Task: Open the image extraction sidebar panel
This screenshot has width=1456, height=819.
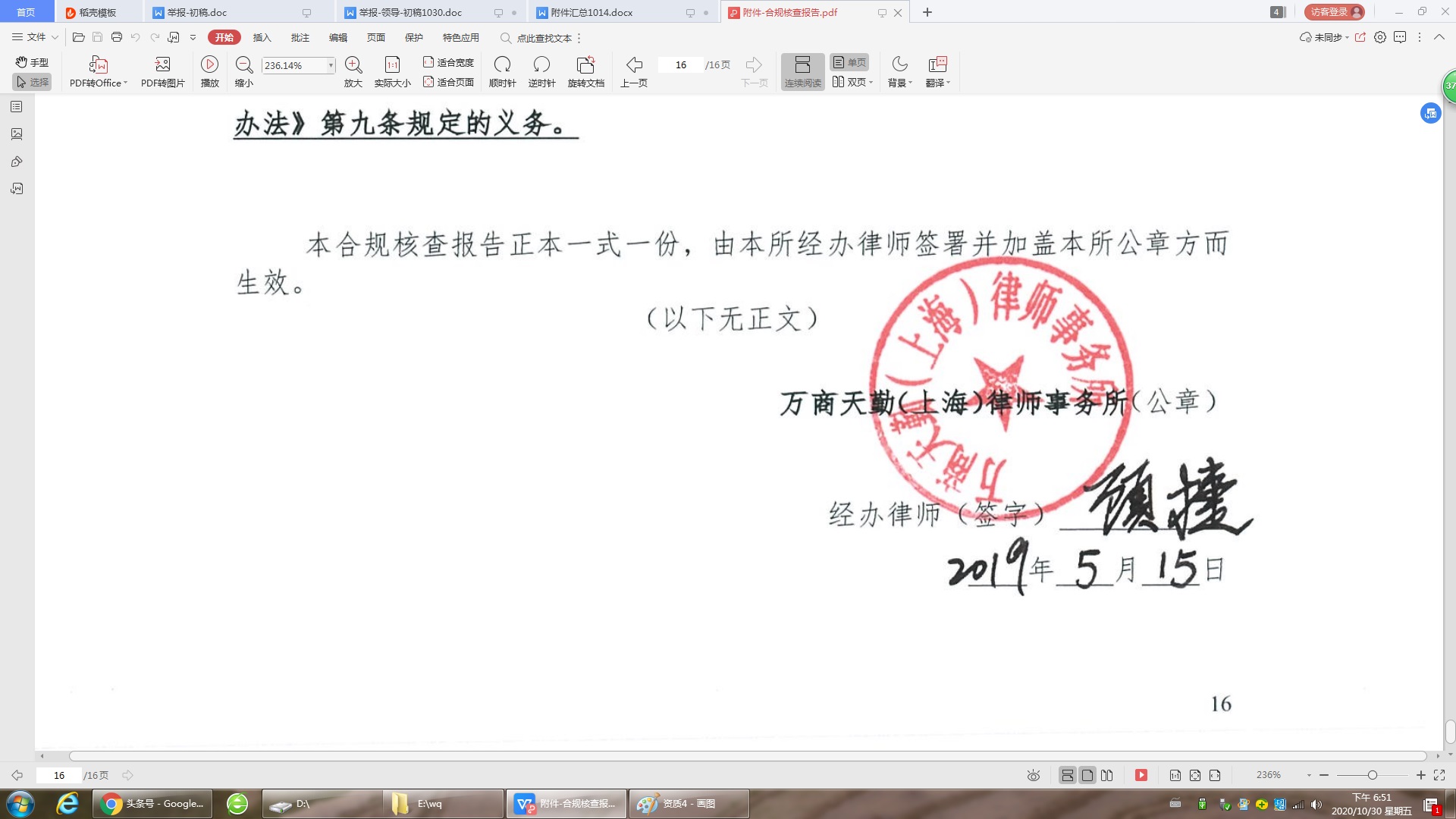Action: tap(17, 133)
